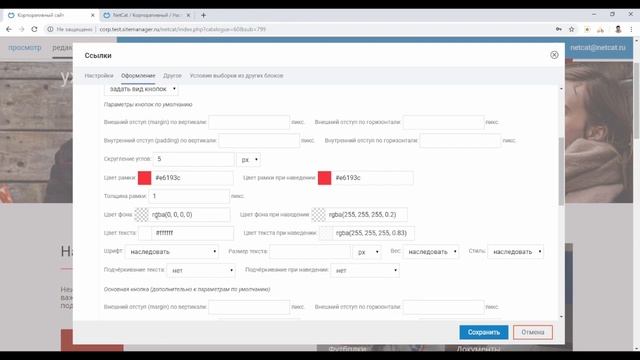Open the Настройки tab
The height and width of the screenshot is (360, 640).
coord(99,76)
